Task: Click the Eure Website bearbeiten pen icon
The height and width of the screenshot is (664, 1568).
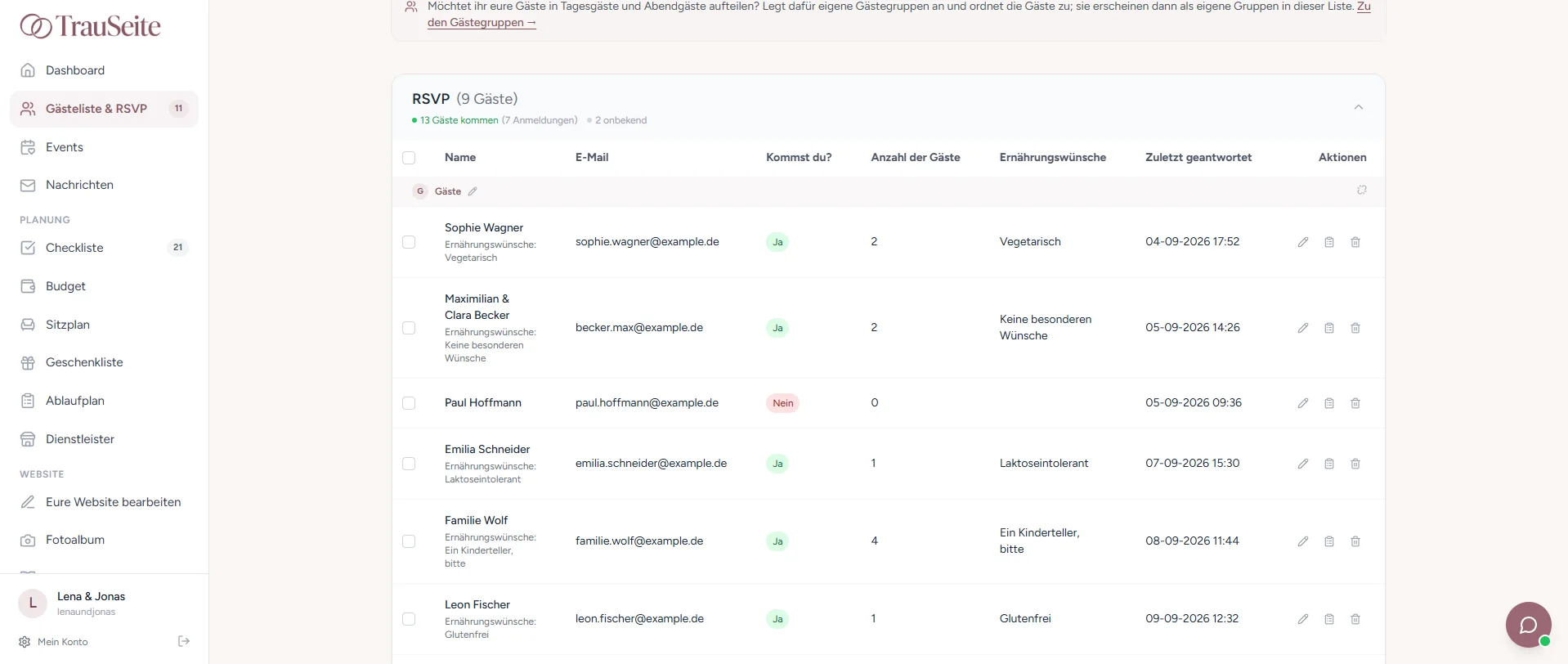Action: pyautogui.click(x=28, y=502)
